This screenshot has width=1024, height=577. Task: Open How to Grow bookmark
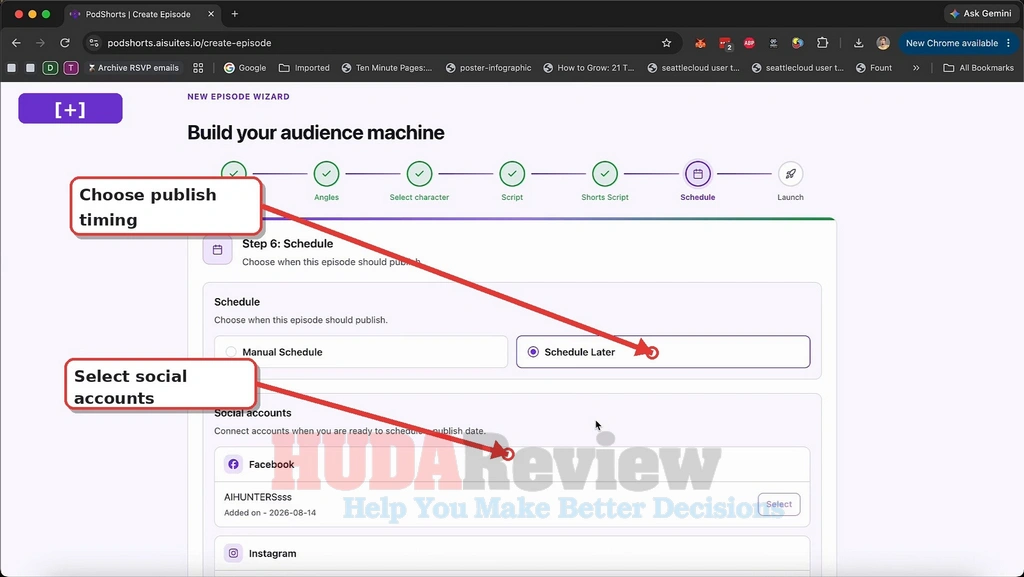coord(588,68)
